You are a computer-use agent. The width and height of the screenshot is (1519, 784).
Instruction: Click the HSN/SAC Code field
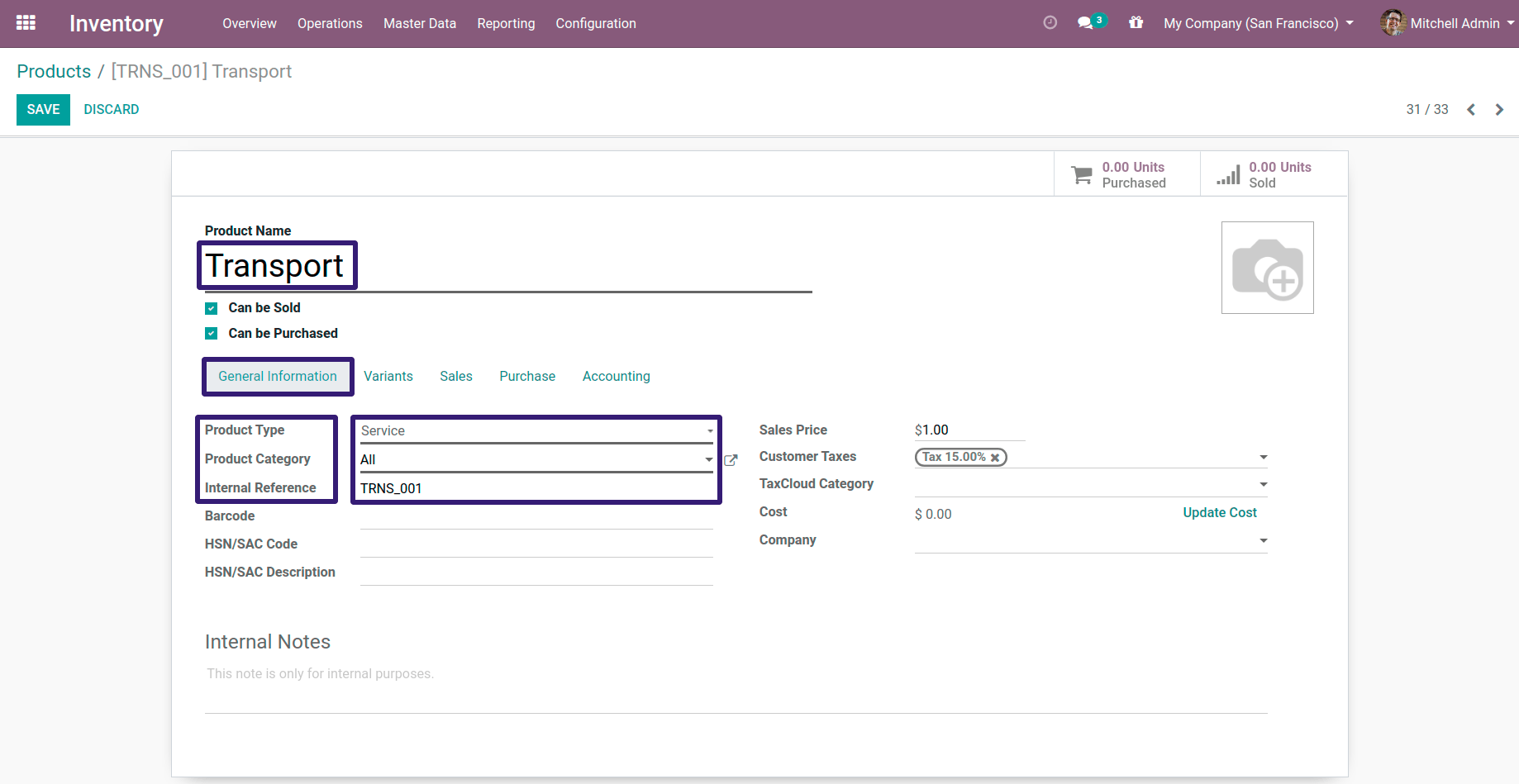pyautogui.click(x=537, y=545)
